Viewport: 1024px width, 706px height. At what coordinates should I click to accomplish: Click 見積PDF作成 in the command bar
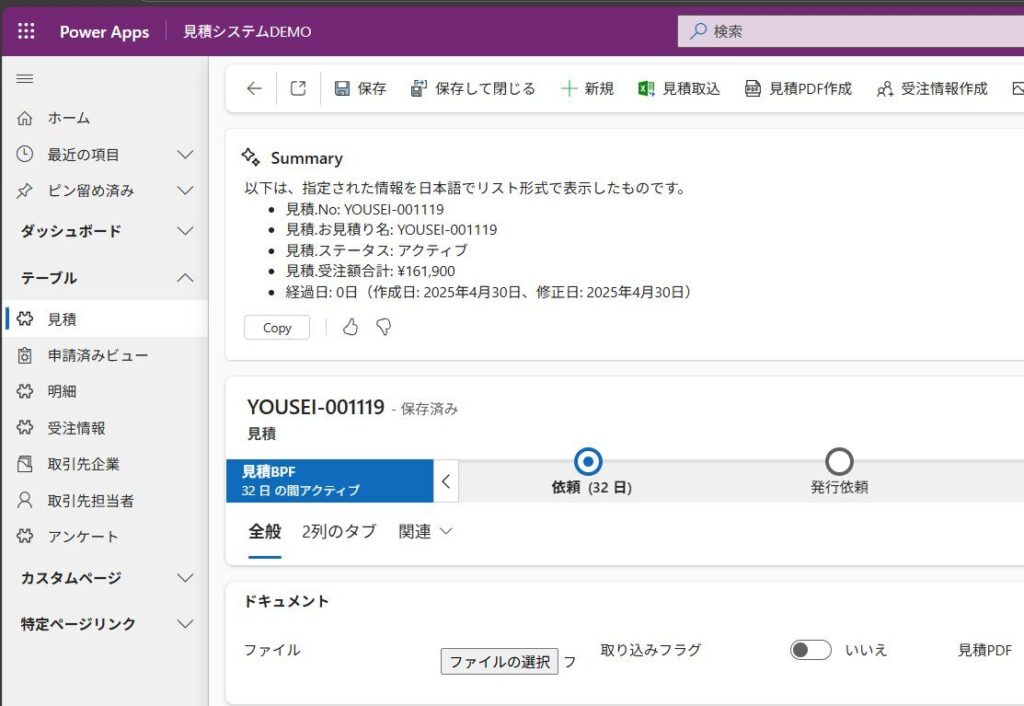click(x=798, y=89)
